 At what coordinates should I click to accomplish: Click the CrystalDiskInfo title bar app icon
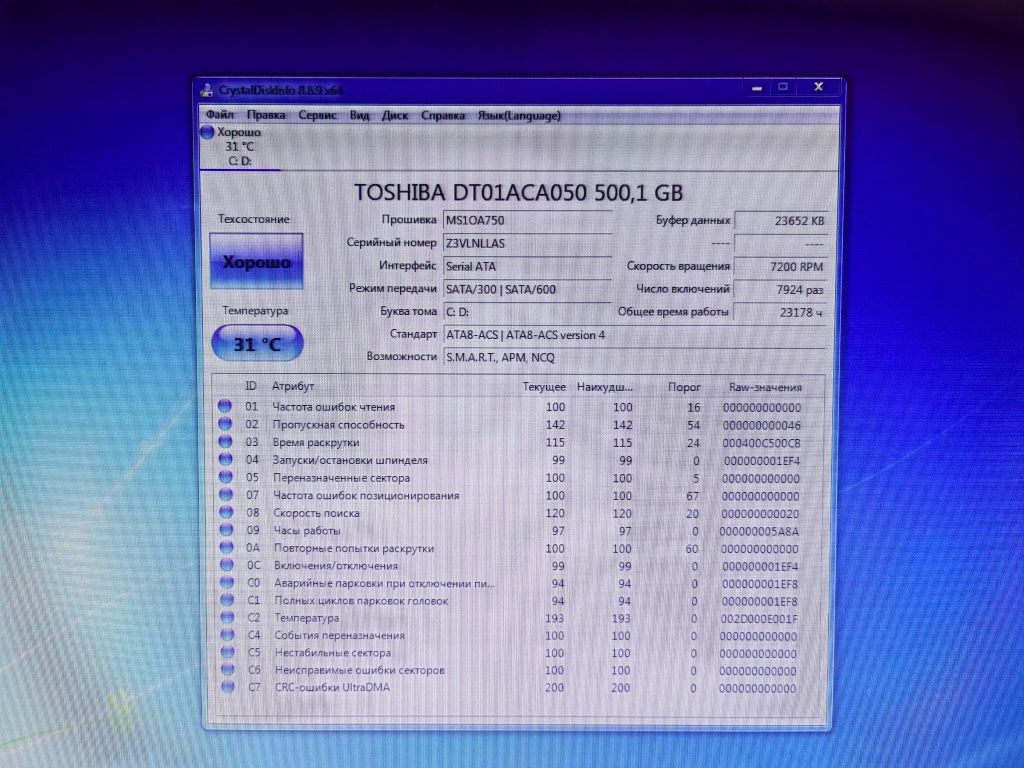pos(207,89)
